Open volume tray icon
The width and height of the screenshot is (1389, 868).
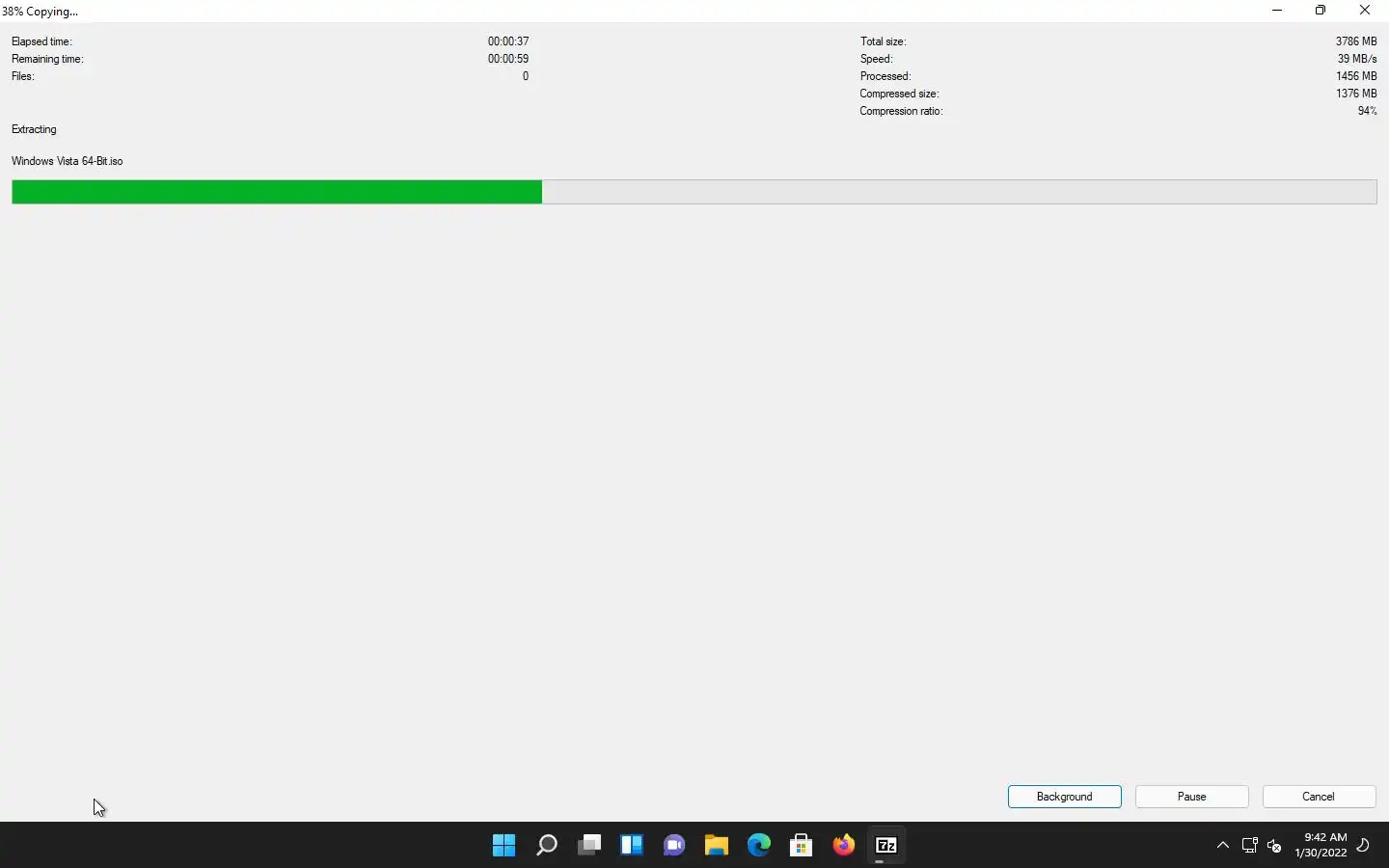click(x=1275, y=846)
